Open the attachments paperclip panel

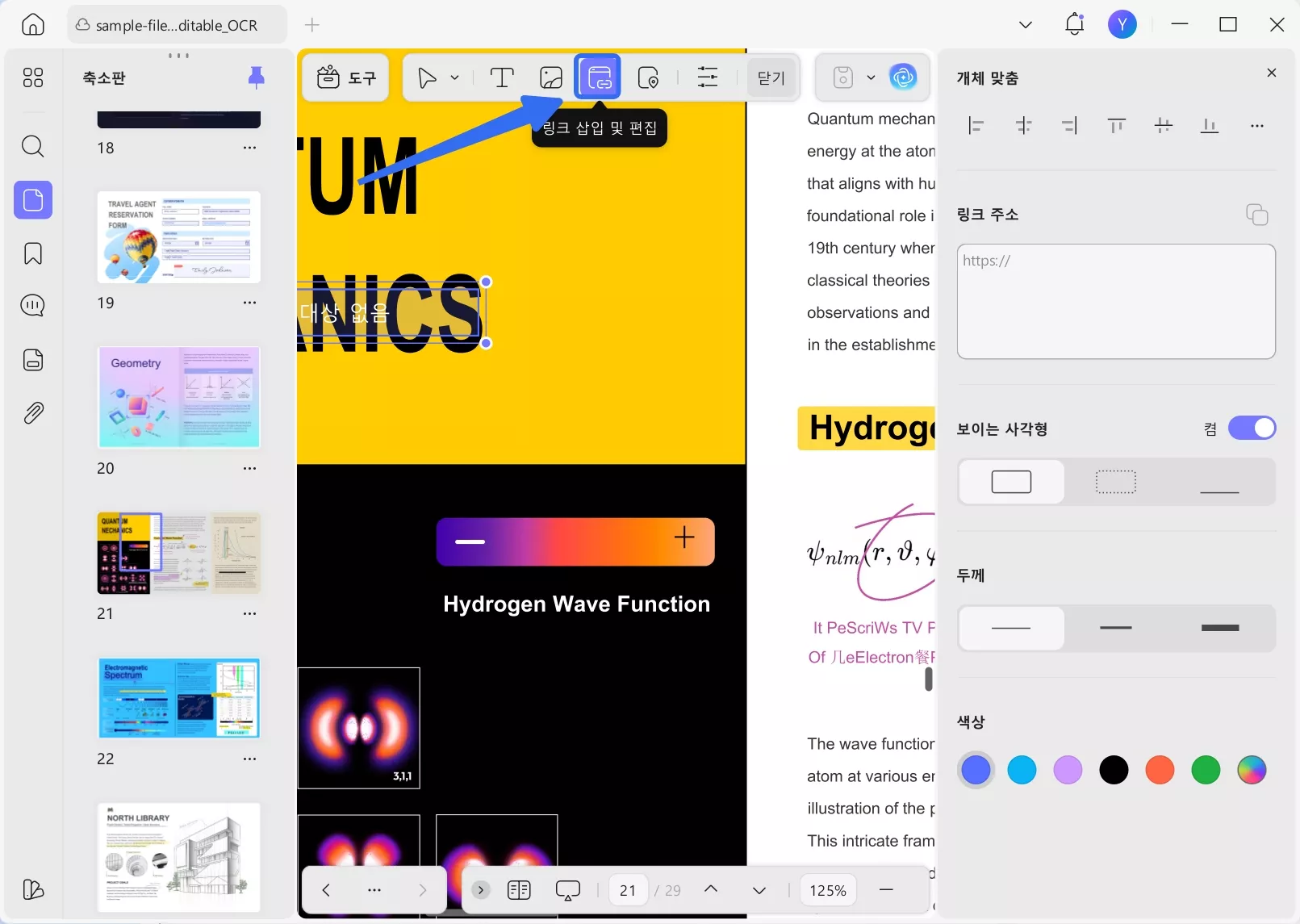point(33,413)
